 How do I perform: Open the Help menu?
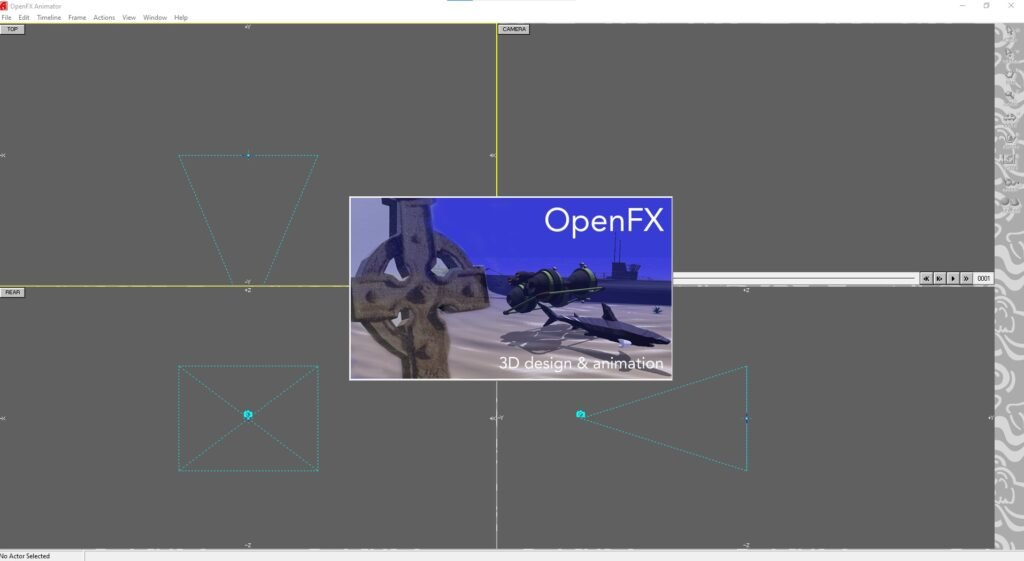coord(181,18)
